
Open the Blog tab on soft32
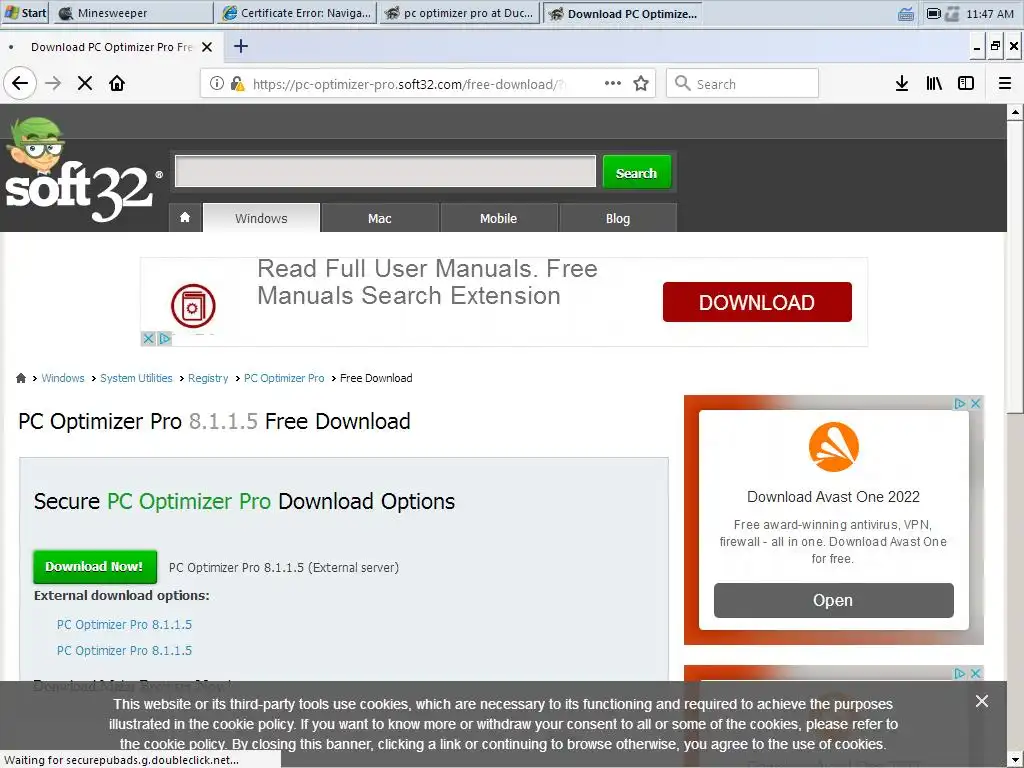click(x=618, y=218)
